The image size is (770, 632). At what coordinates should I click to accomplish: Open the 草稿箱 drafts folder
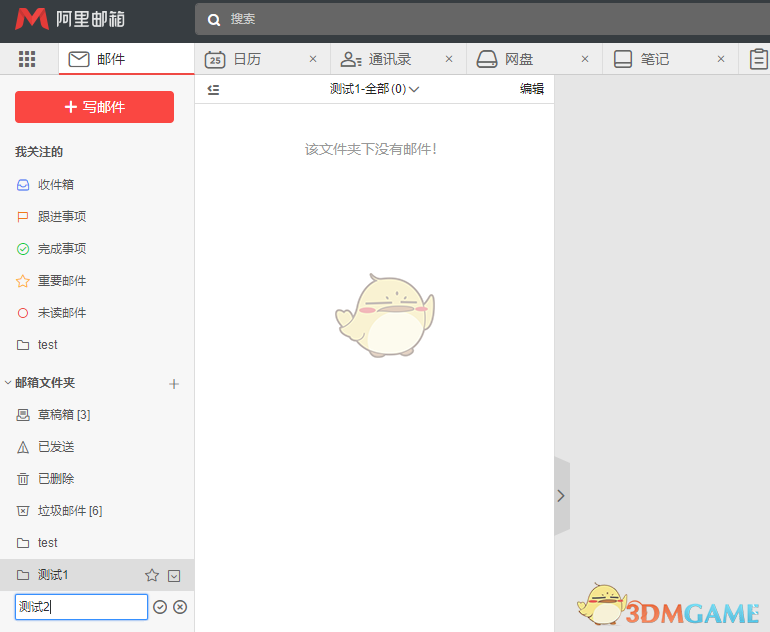coord(64,414)
